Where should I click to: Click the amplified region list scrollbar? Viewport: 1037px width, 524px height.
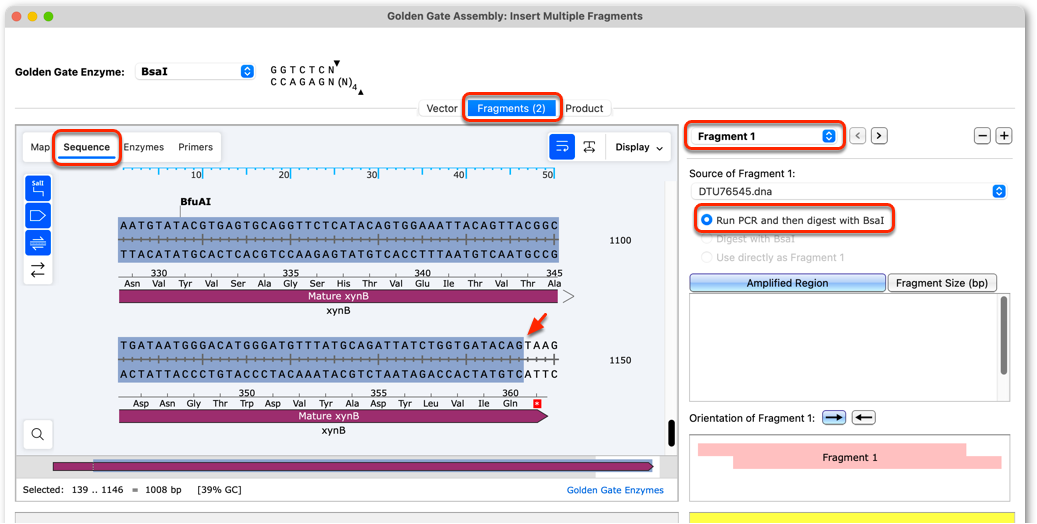(1005, 335)
